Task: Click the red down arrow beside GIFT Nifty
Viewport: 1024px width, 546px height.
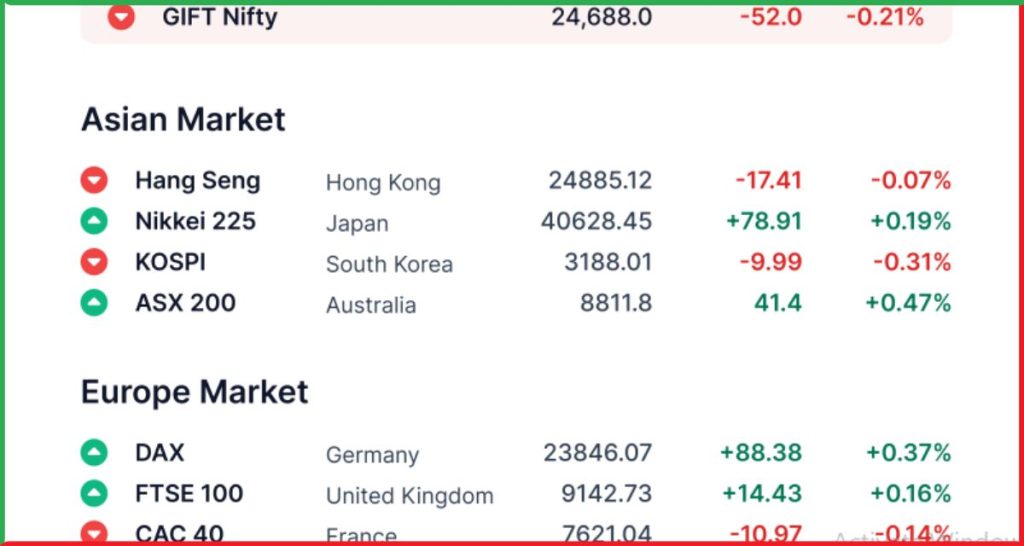Action: pos(121,17)
